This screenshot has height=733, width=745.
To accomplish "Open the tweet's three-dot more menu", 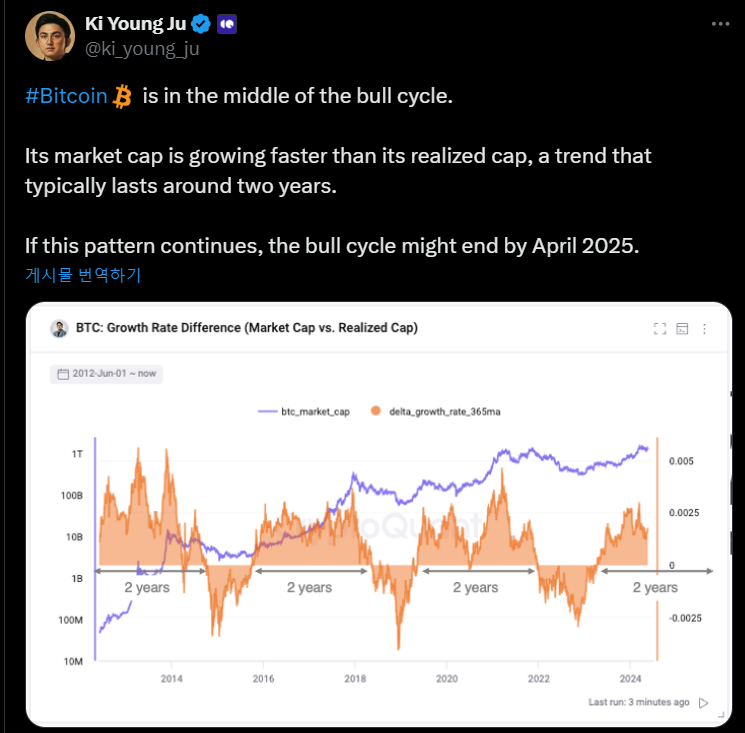I will 720,24.
